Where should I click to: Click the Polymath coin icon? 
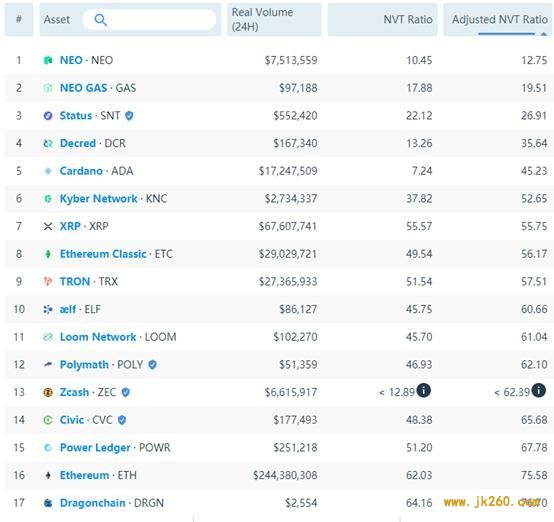[x=48, y=365]
